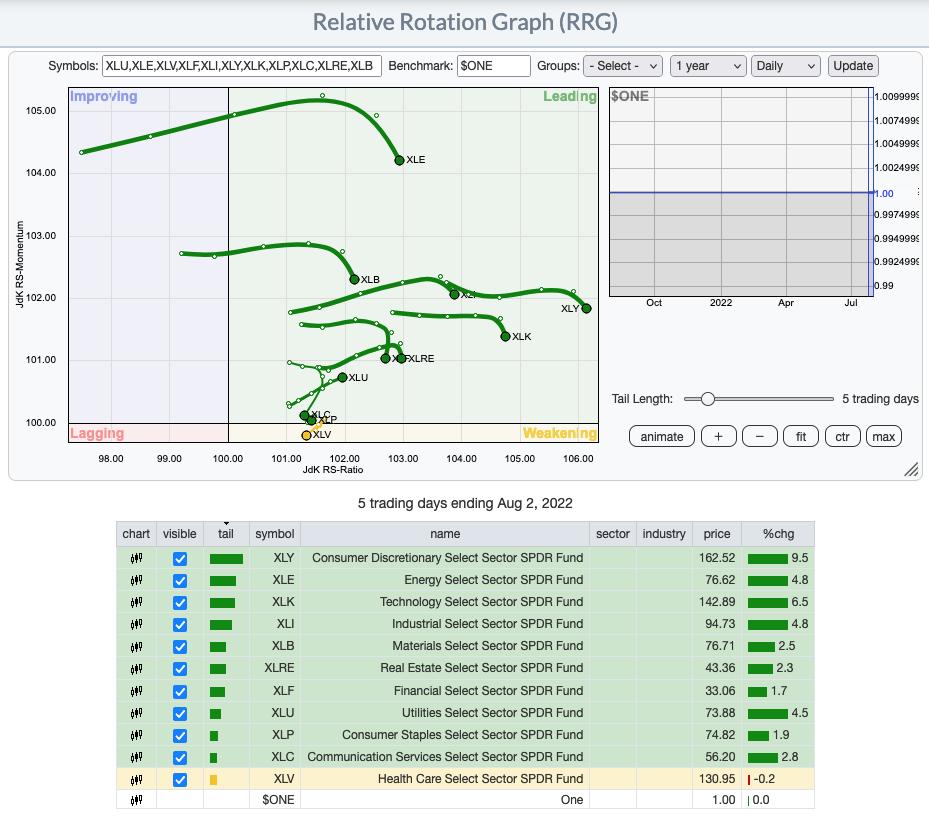Sort table by industry column
This screenshot has width=929, height=816.
(664, 534)
